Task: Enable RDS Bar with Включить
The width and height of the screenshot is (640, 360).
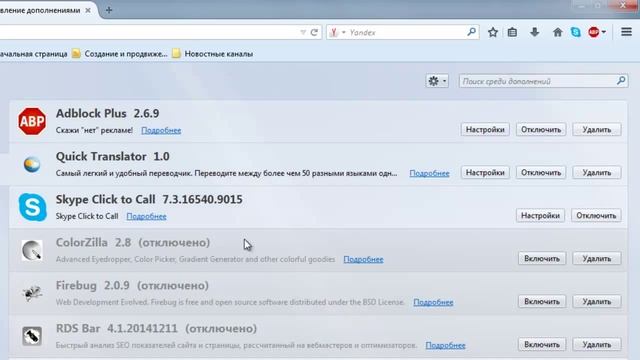Action: [542, 344]
